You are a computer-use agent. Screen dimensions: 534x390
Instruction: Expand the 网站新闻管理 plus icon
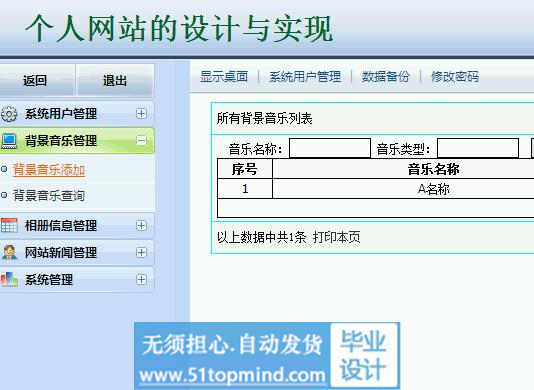click(141, 252)
